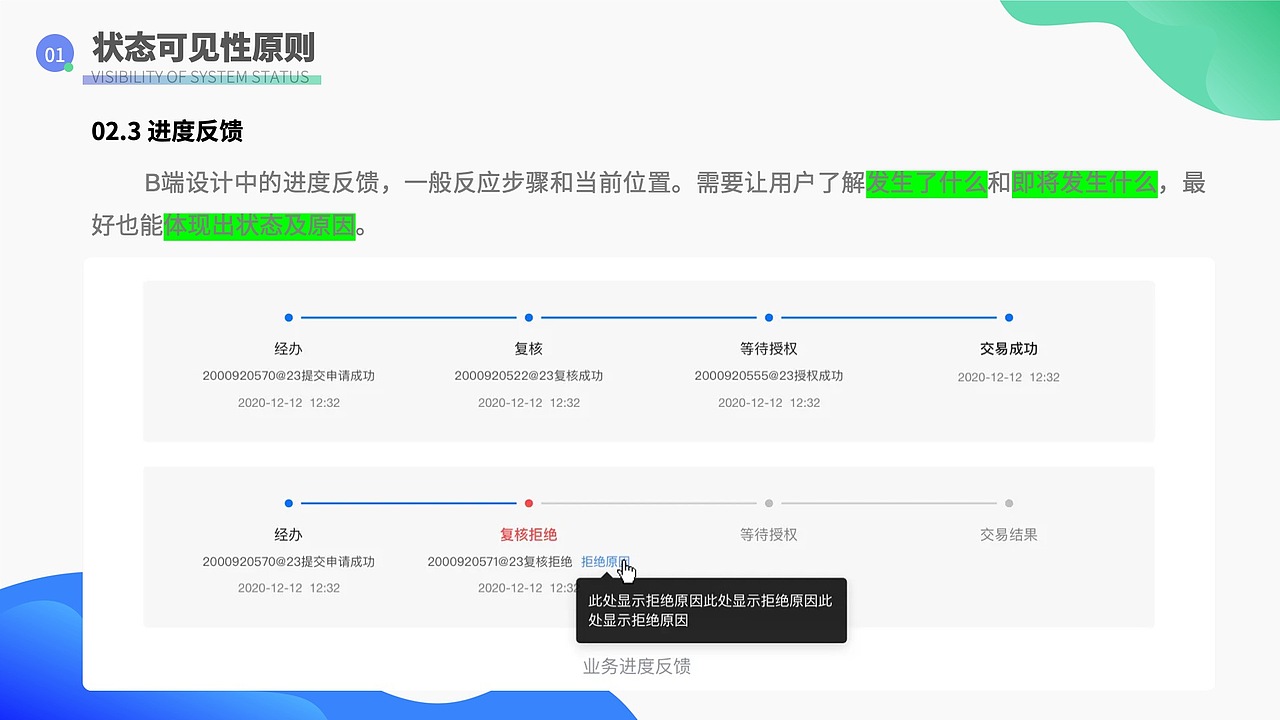The width and height of the screenshot is (1280, 720).
Task: Click highlighted text 发生了什么
Action: coord(926,184)
